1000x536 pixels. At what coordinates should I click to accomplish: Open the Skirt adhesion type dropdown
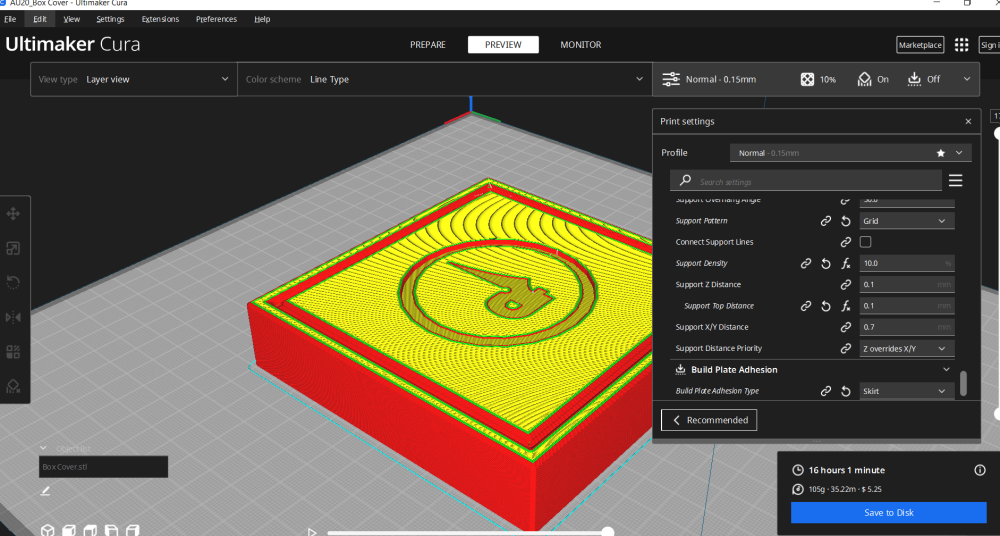coord(907,391)
